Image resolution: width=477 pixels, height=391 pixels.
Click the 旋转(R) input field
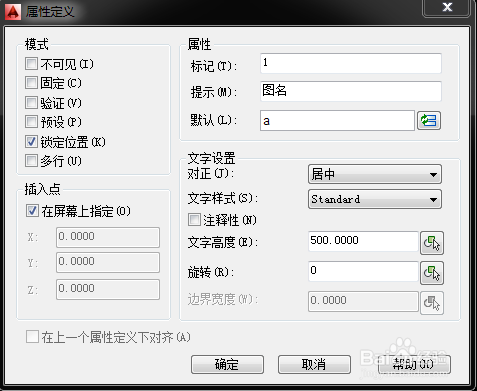[363, 271]
